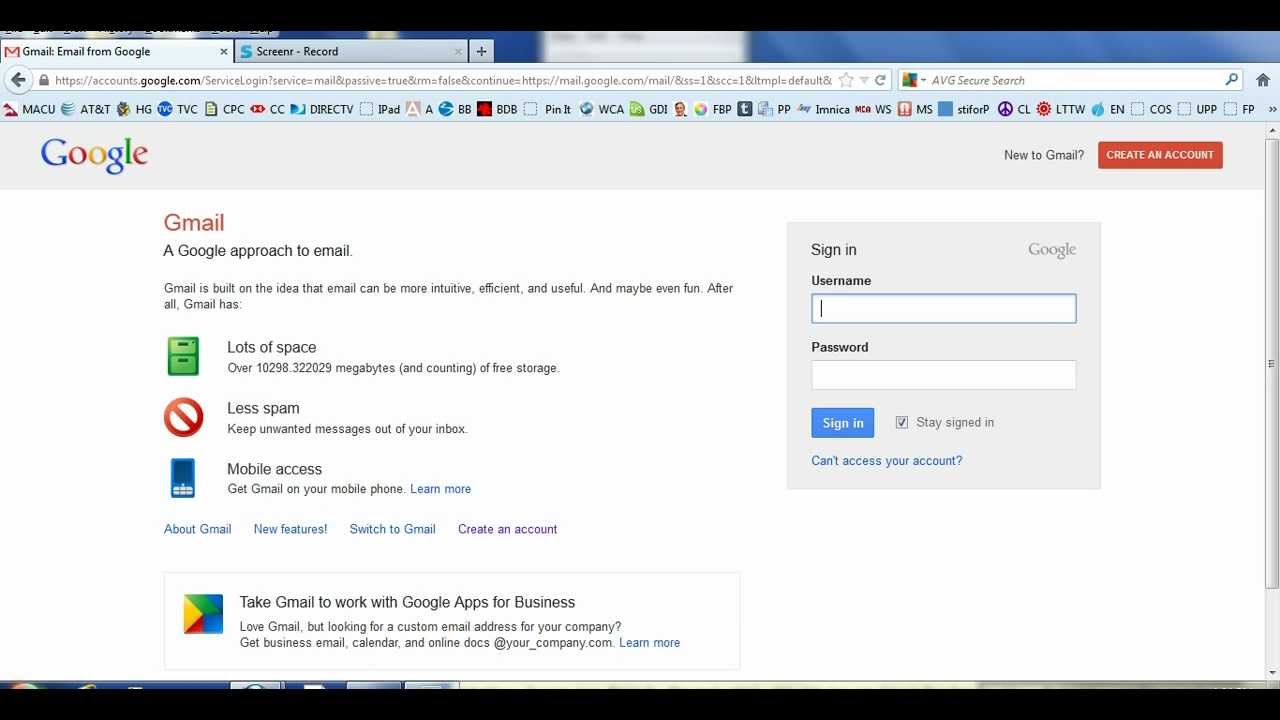The width and height of the screenshot is (1280, 720).
Task: Open the TVC bookmark
Action: pyautogui.click(x=177, y=109)
